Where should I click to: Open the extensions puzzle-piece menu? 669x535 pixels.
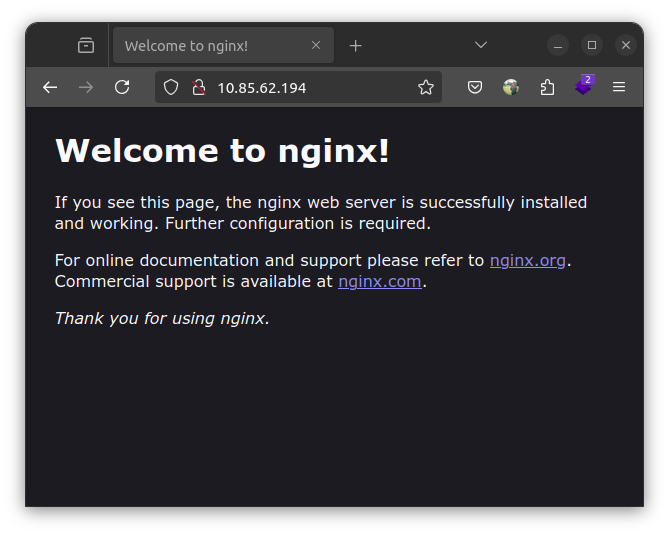tap(547, 87)
